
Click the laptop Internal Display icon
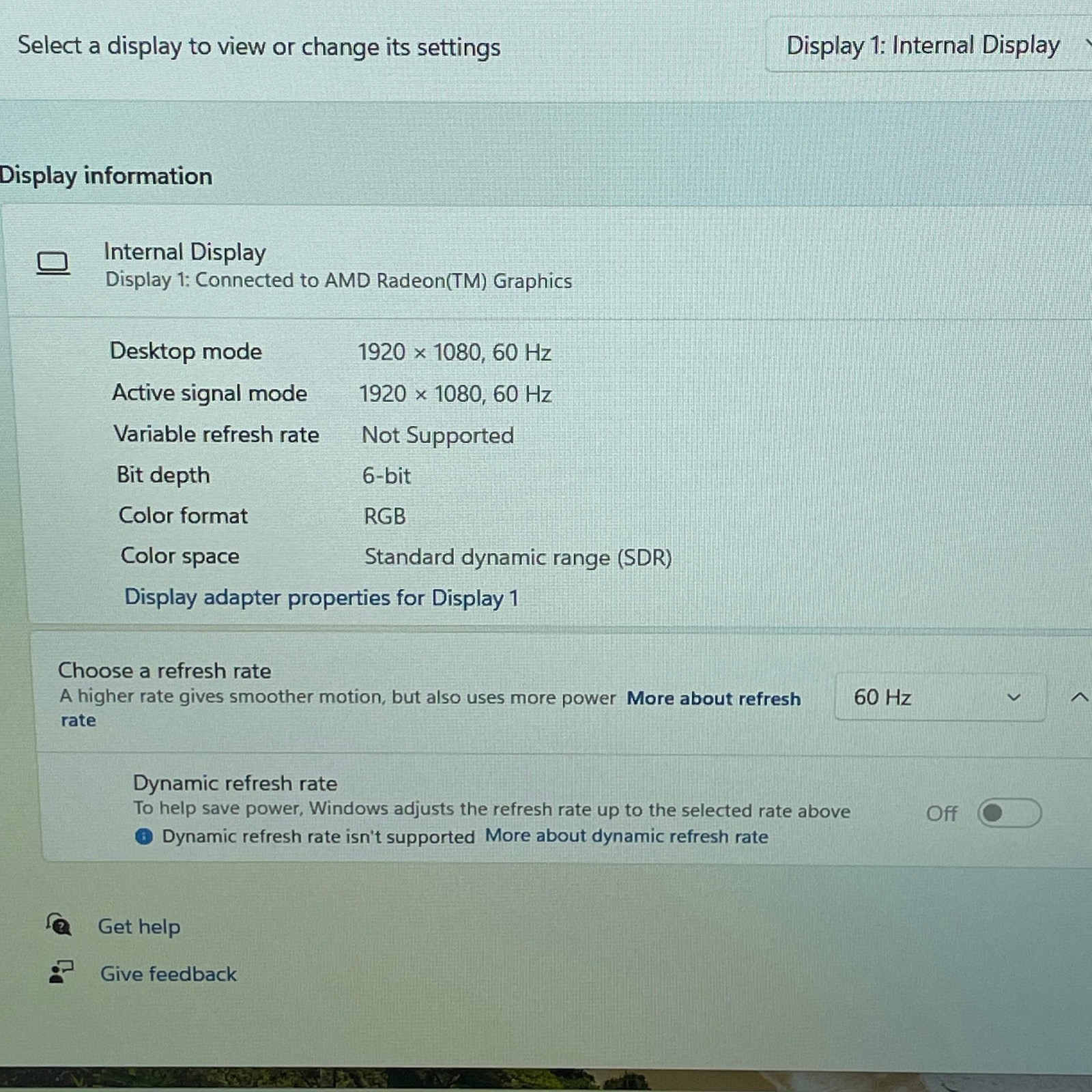(x=53, y=263)
